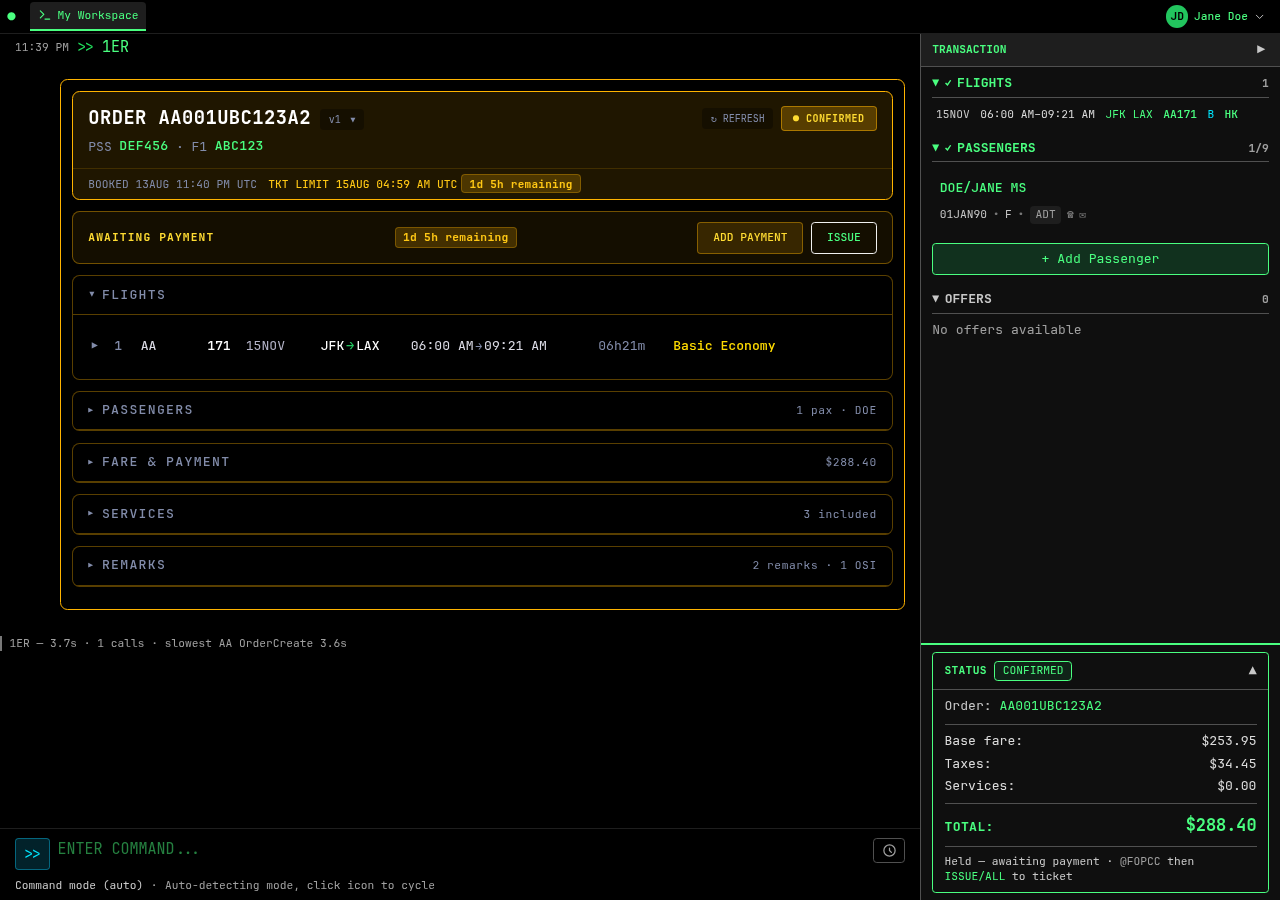The width and height of the screenshot is (1280, 900).
Task: Click the CONFIRMED status badge on order
Action: pos(828,119)
